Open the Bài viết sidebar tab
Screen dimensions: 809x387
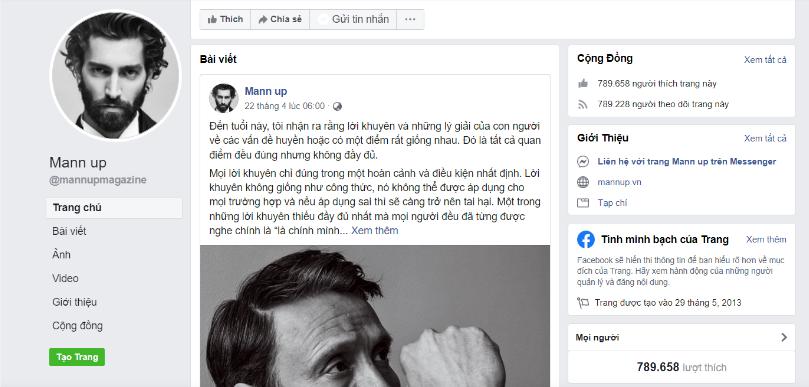click(69, 231)
